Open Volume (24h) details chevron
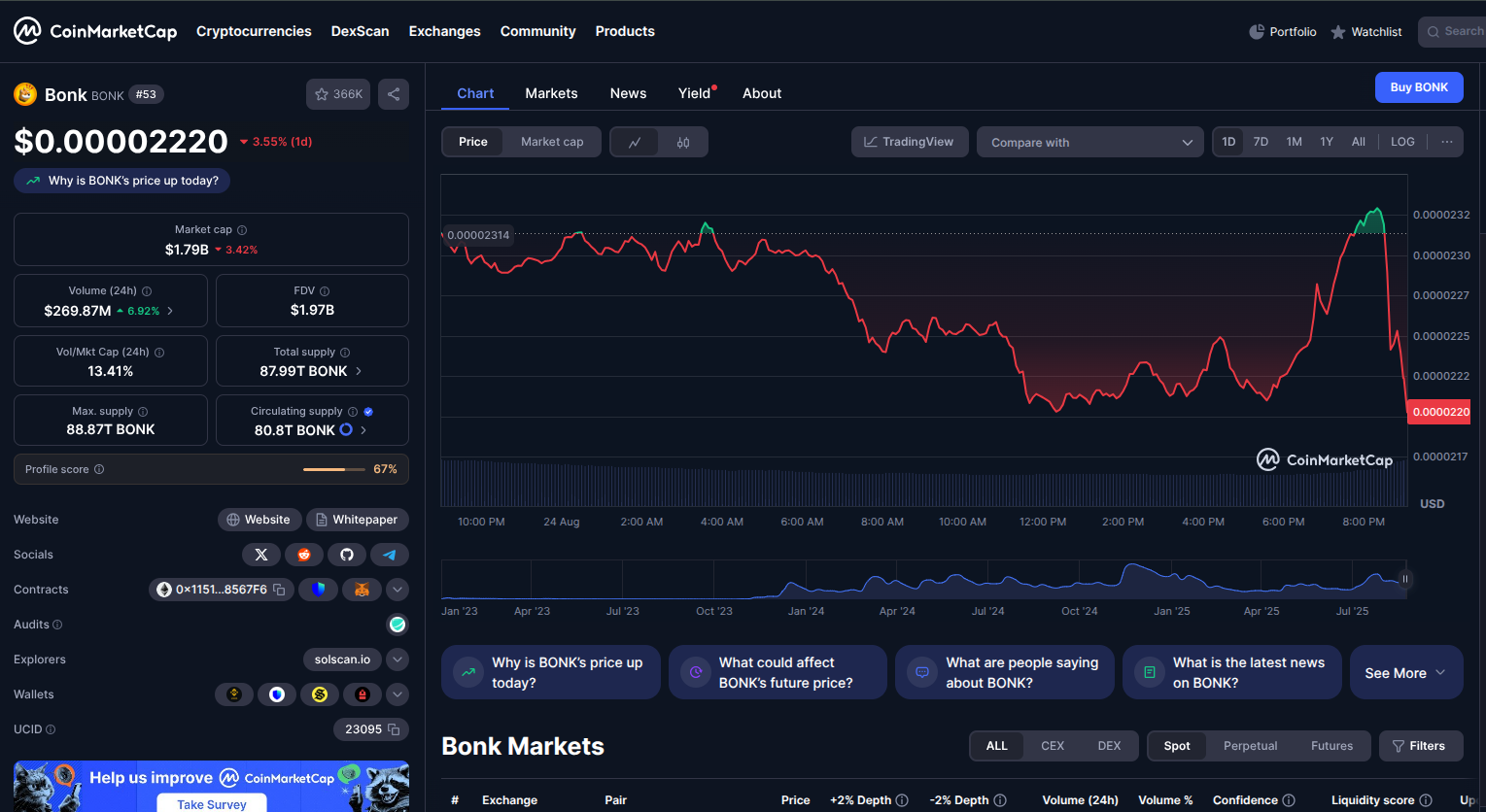 click(170, 311)
